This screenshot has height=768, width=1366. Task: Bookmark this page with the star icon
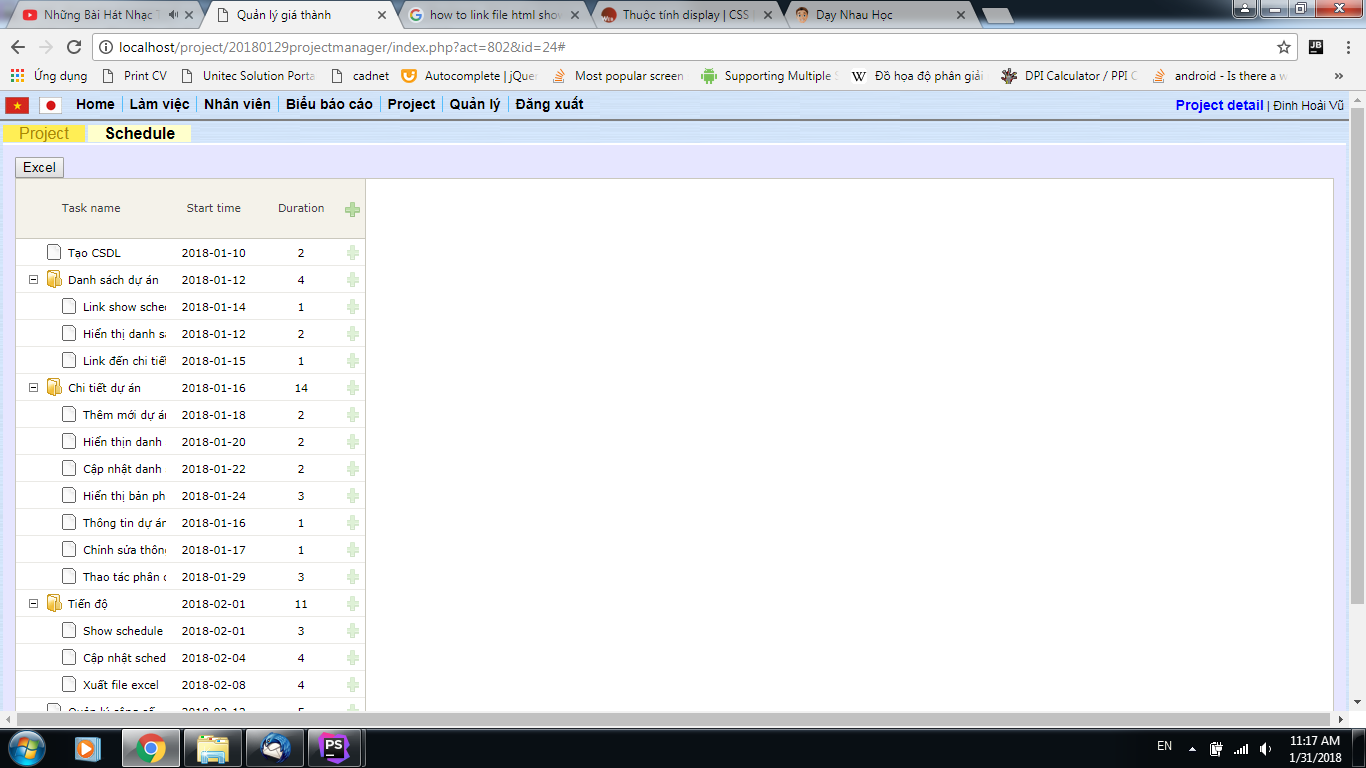1284,47
